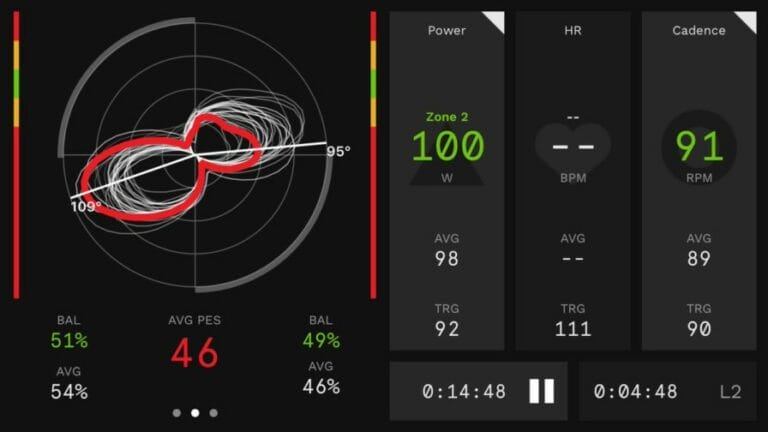The image size is (768, 432).
Task: Select the left balance value 51%
Action: (x=69, y=341)
